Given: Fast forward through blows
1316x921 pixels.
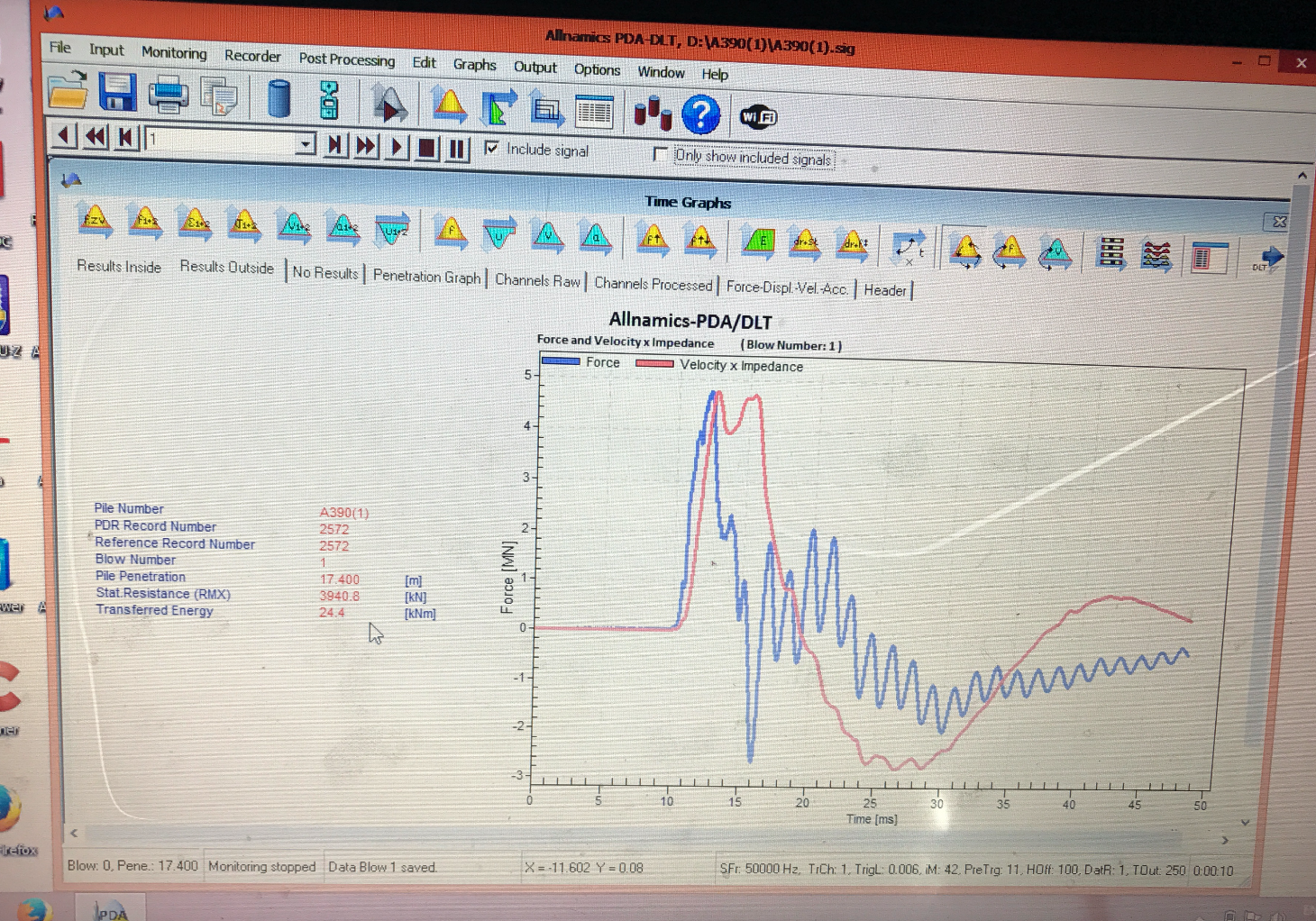Looking at the screenshot, I should pyautogui.click(x=366, y=146).
